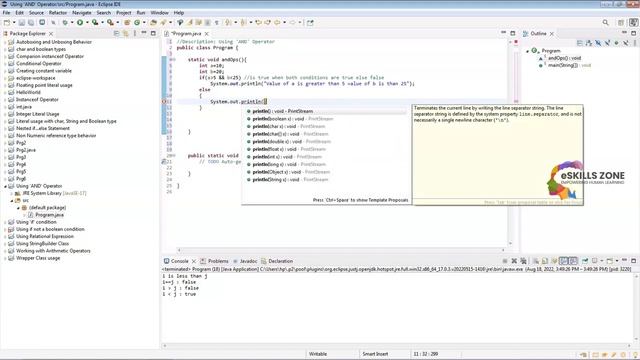Toggle Hide Fields in Outline toolbar
Image resolution: width=640 pixels, height=360 pixels.
pyautogui.click(x=598, y=43)
